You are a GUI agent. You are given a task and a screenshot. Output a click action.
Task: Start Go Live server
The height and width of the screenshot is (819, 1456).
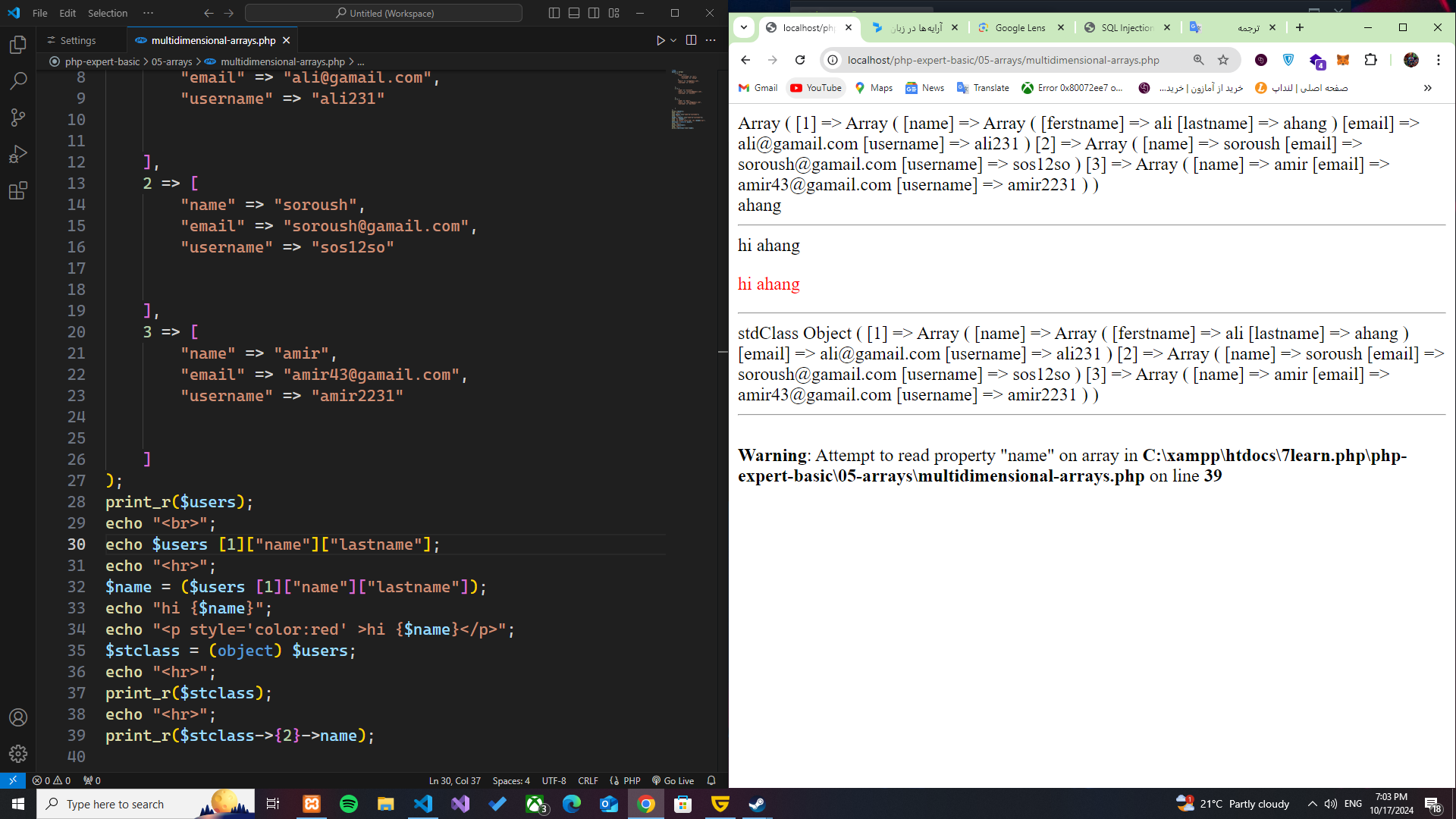click(x=673, y=780)
